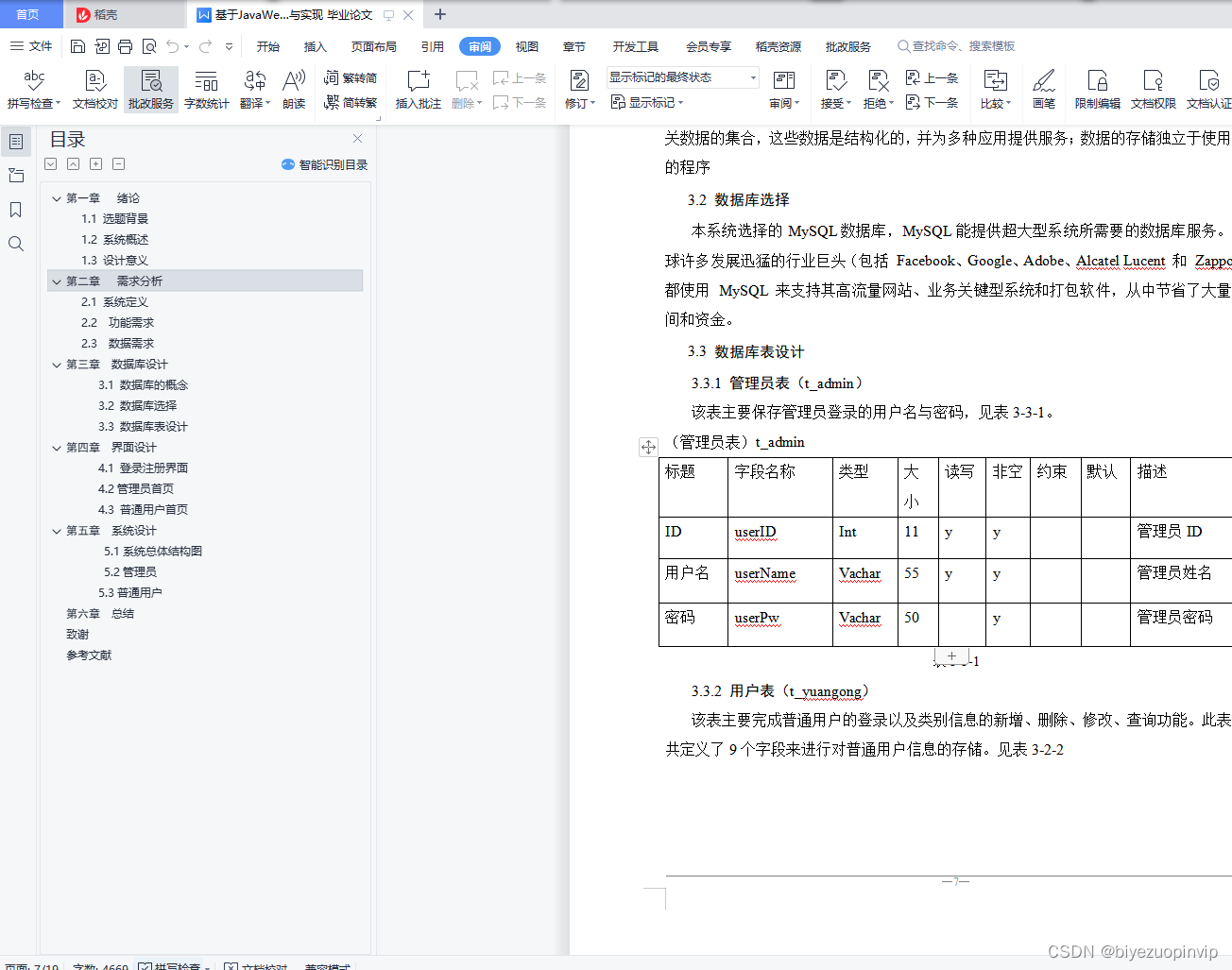This screenshot has height=970, width=1232.
Task: Toggle document proofreading in status bar
Action: 256,966
